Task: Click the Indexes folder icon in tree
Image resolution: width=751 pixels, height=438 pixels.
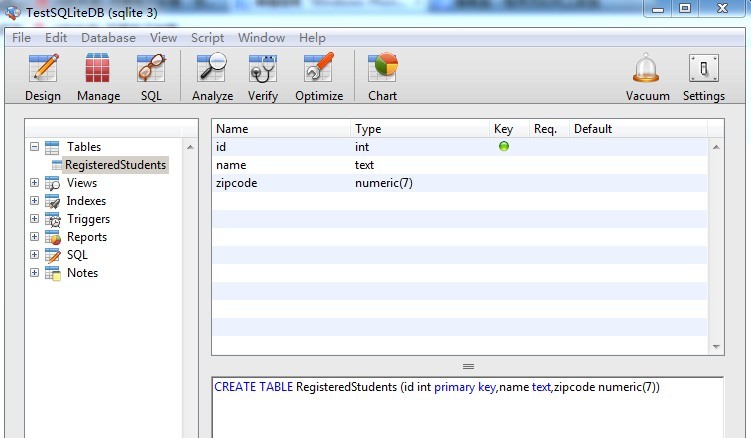Action: click(x=52, y=201)
